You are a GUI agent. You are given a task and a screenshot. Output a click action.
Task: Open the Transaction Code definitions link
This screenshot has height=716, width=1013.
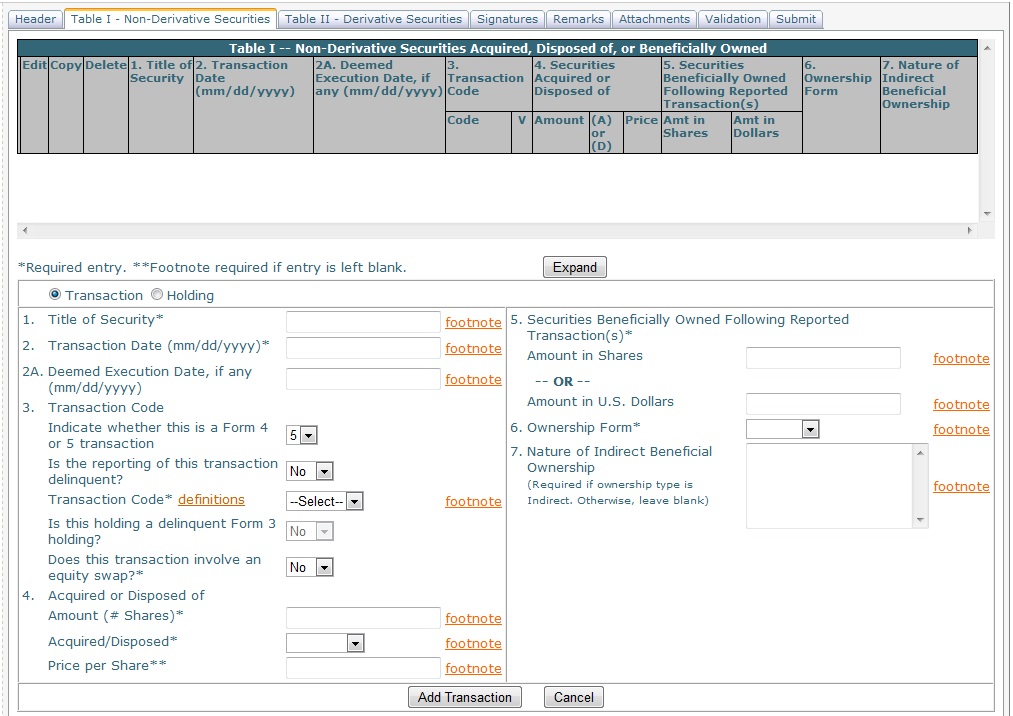[x=211, y=499]
